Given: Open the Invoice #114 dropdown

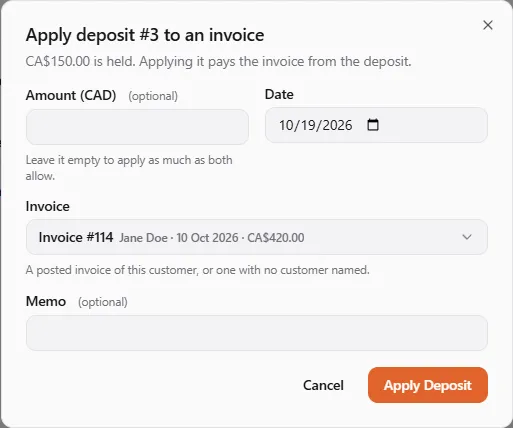Looking at the screenshot, I should (x=257, y=237).
